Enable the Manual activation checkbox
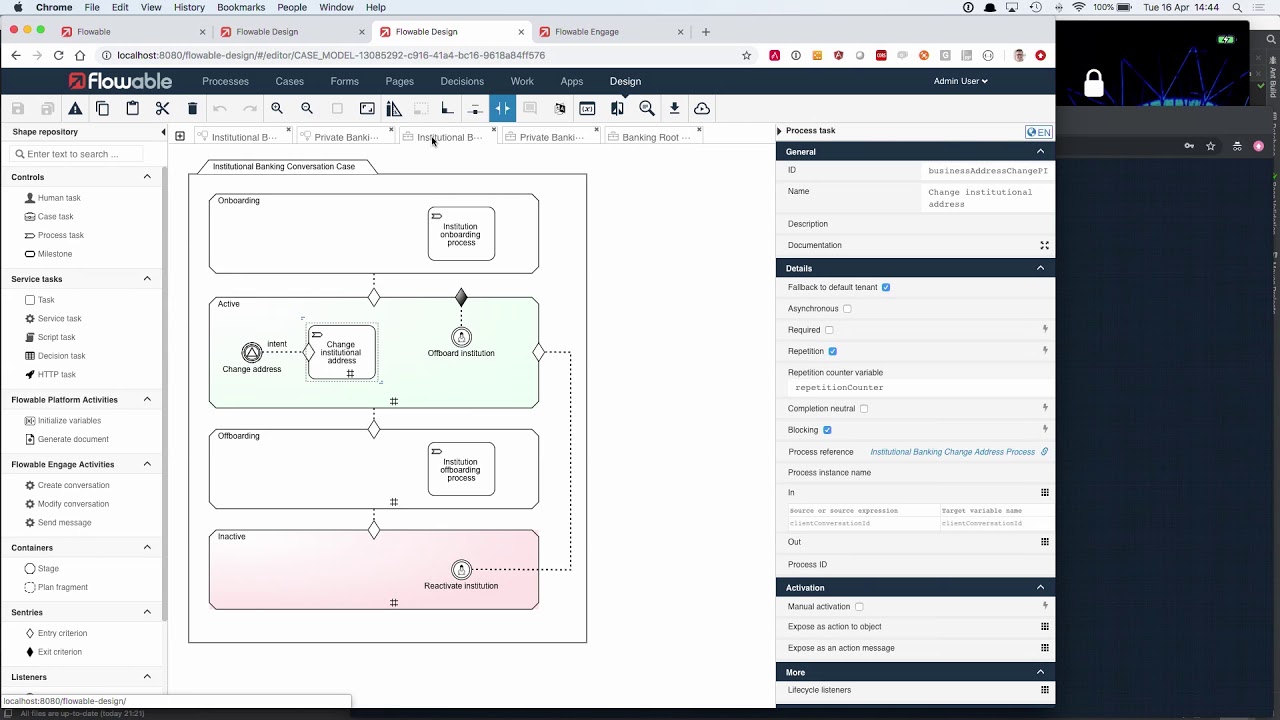Screen dimensions: 1280x720 tap(859, 607)
